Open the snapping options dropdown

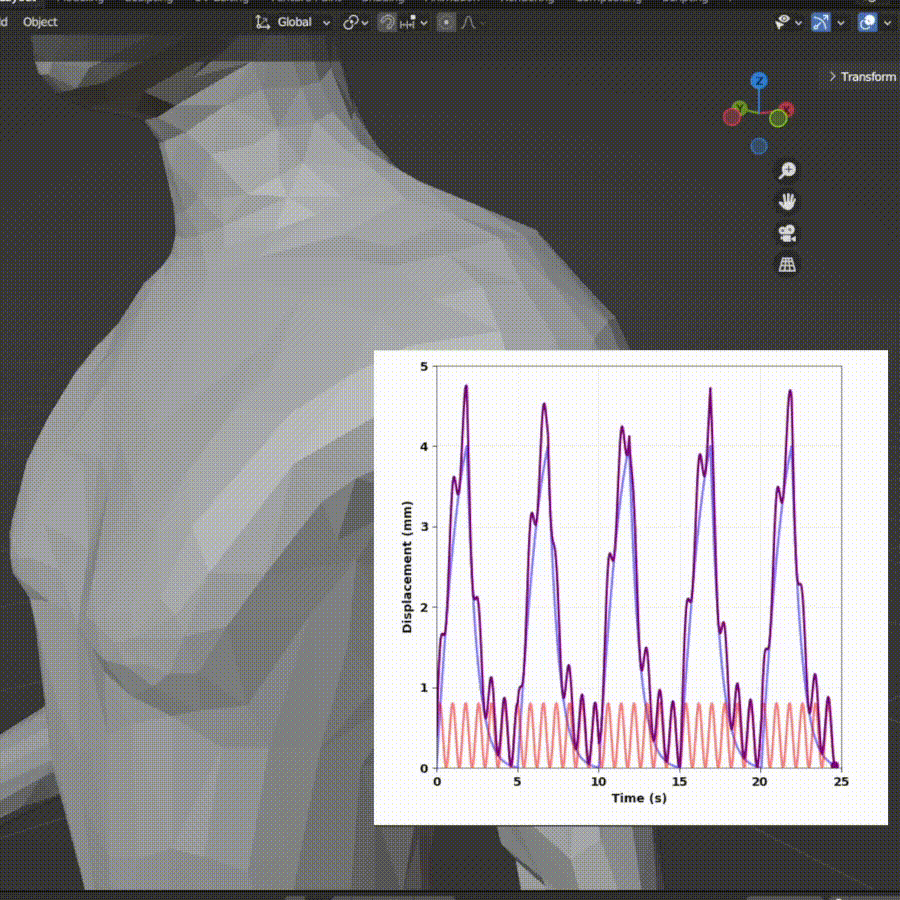(413, 23)
